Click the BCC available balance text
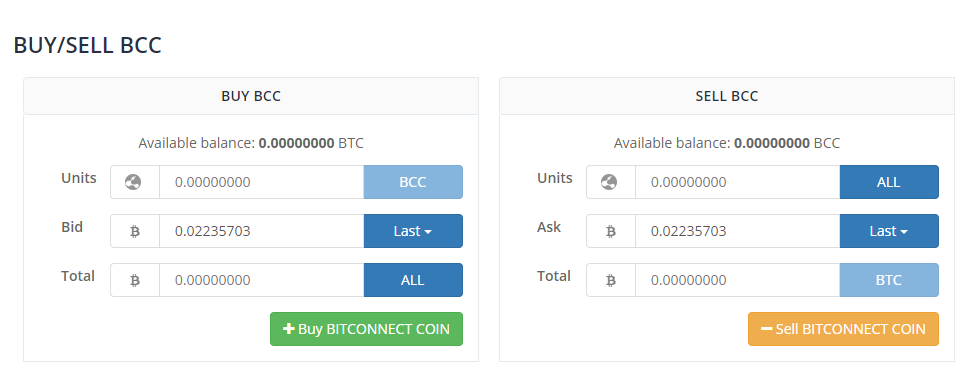This screenshot has width=974, height=384. click(727, 144)
